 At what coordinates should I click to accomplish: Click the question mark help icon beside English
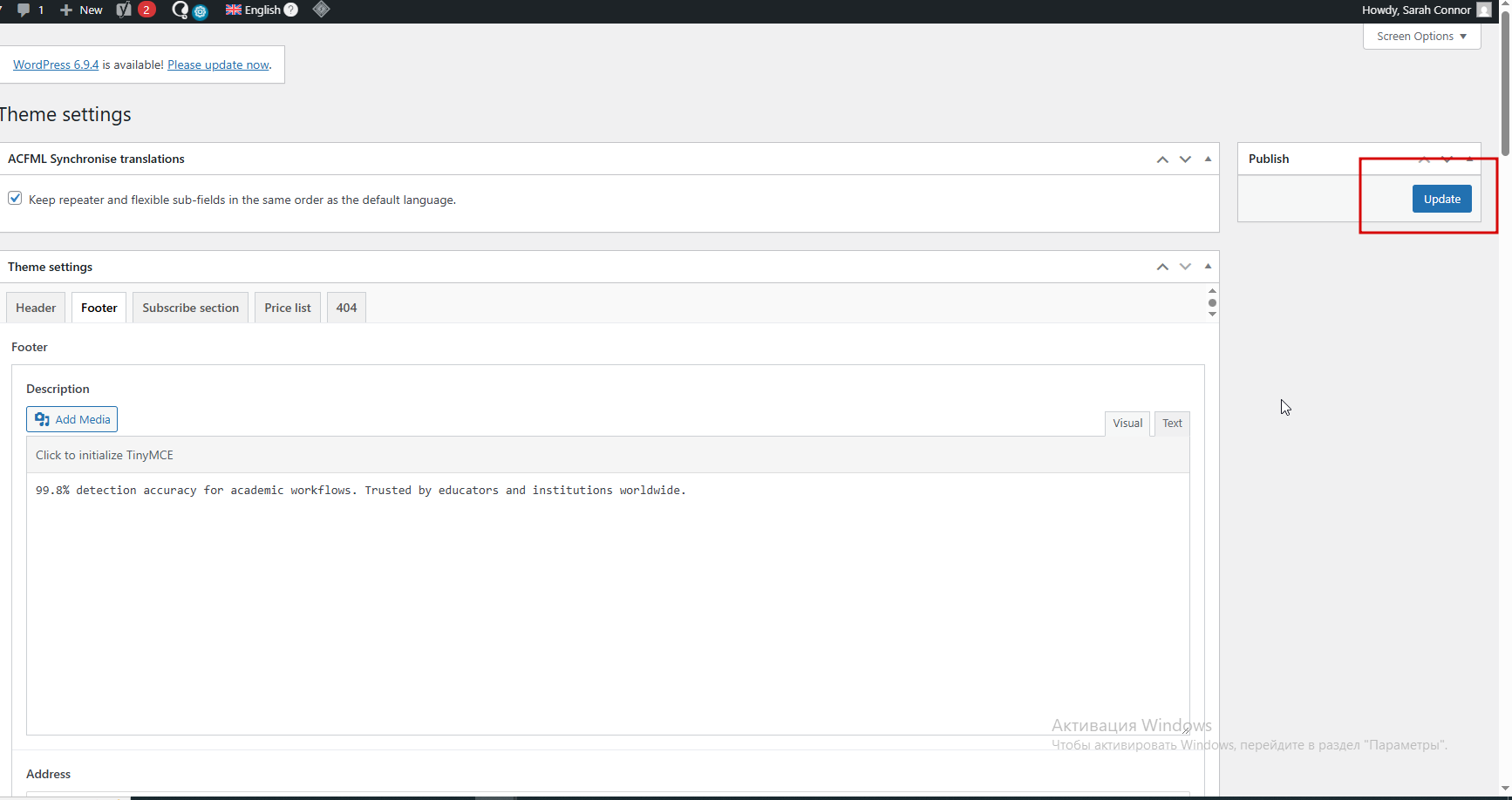pos(291,10)
